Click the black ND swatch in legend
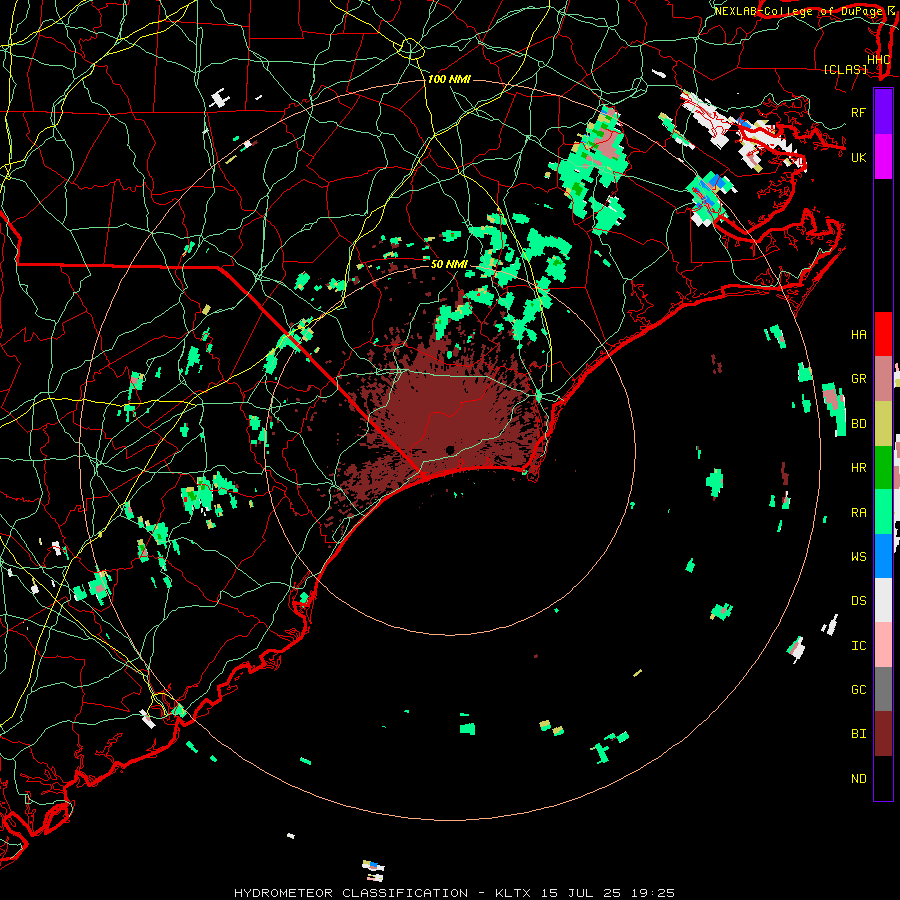 click(883, 778)
